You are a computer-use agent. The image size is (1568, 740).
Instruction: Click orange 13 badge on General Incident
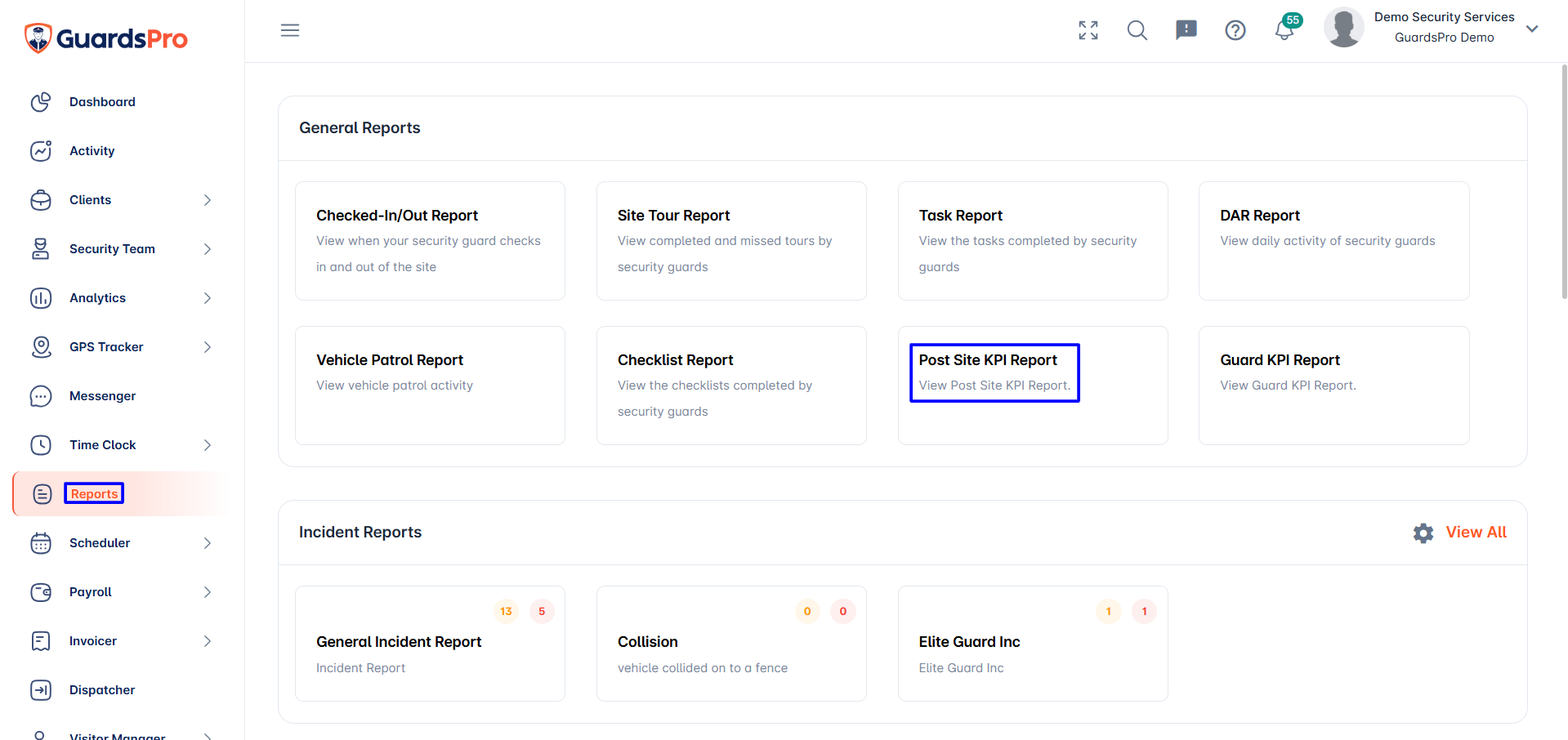tap(506, 611)
